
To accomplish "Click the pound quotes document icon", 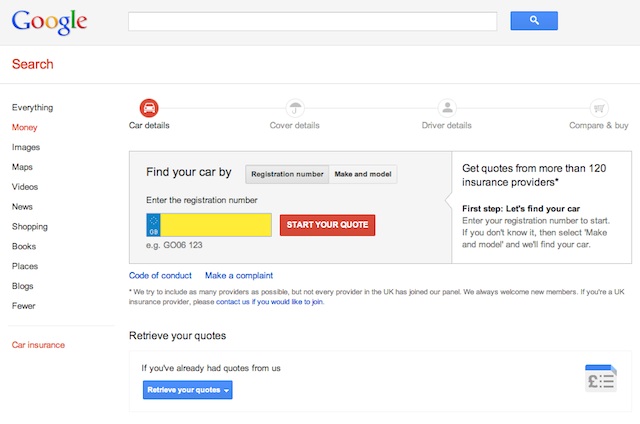I will 601,378.
